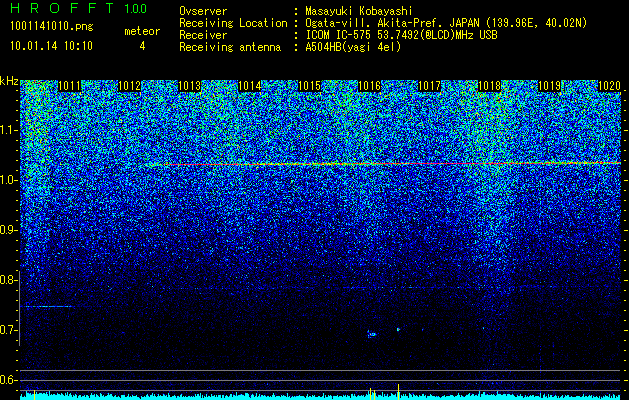
Task: Click the date stamp 10.01.14 10:10
Action: pos(51,46)
